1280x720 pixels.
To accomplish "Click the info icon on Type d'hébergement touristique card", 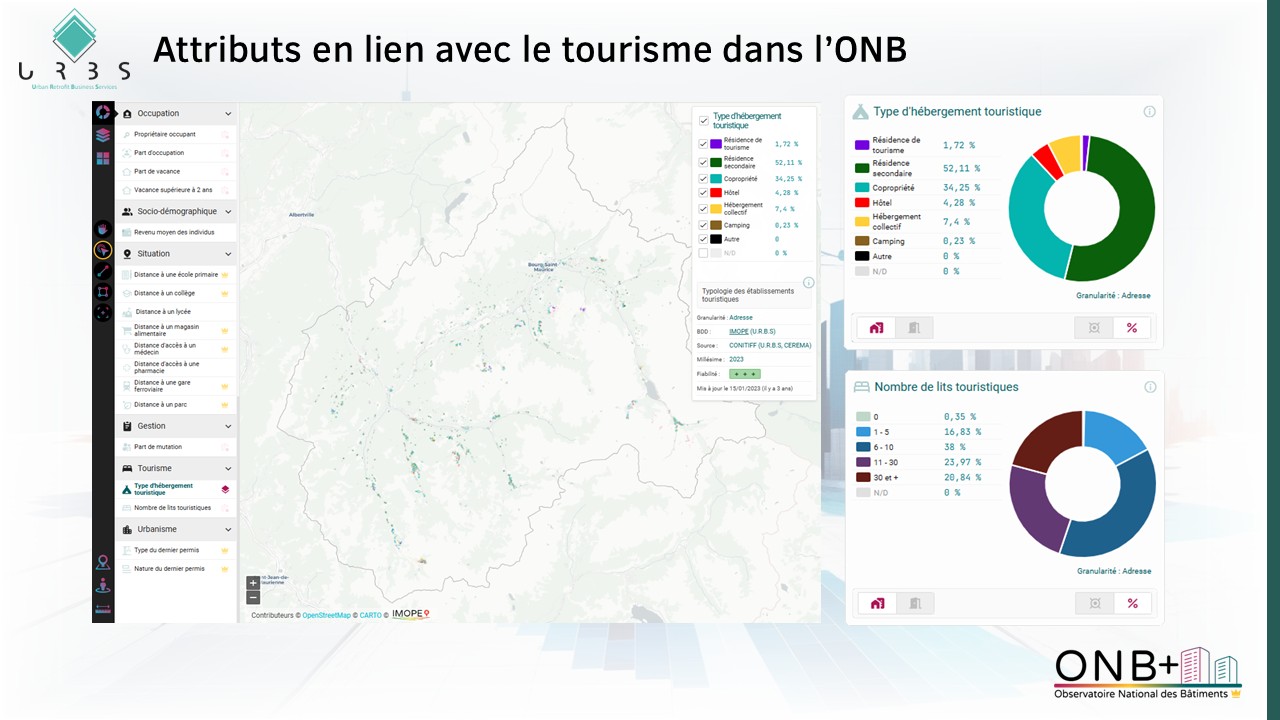I will click(x=1150, y=112).
